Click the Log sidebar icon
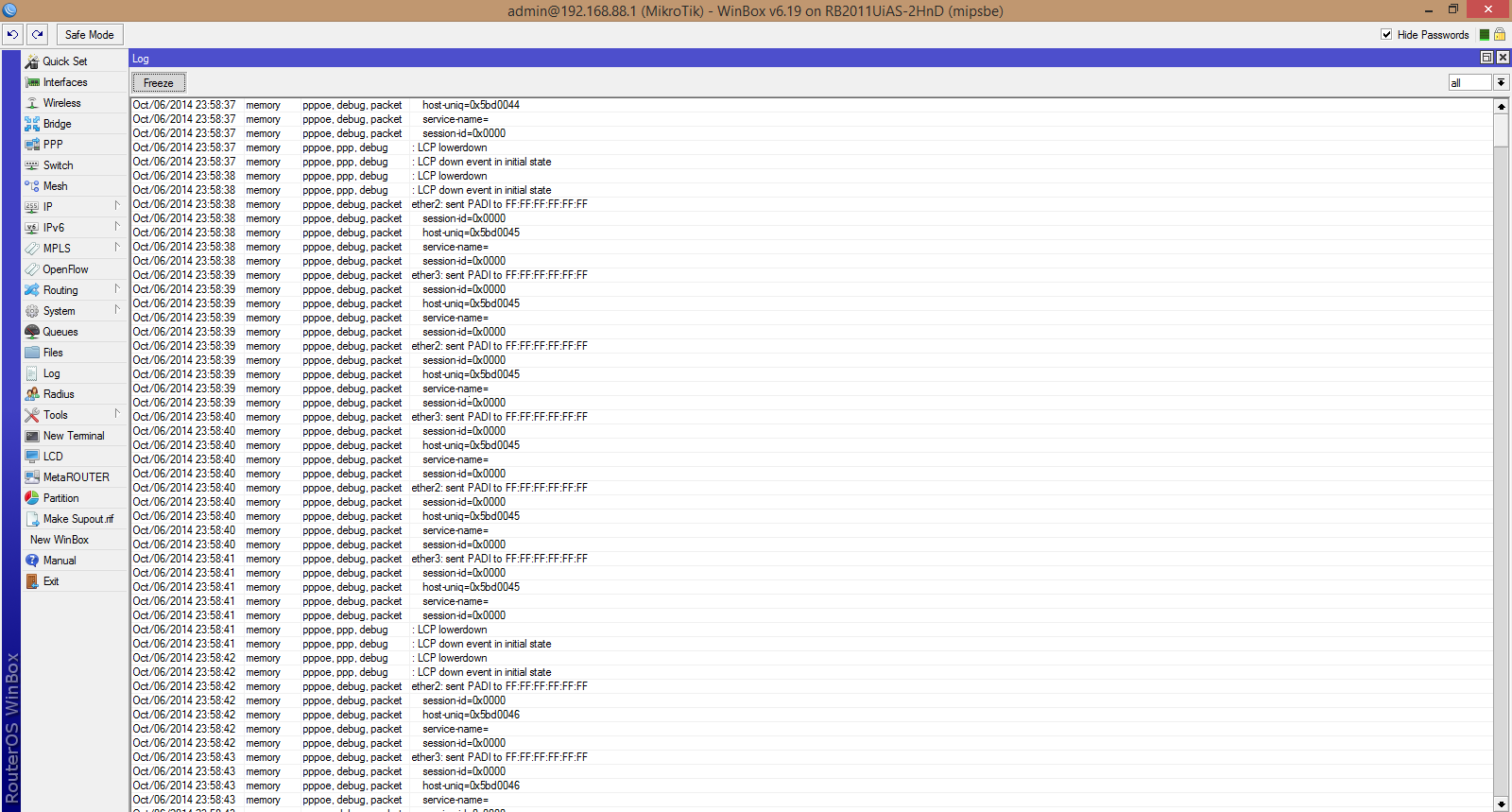This screenshot has height=812, width=1512. [x=32, y=373]
